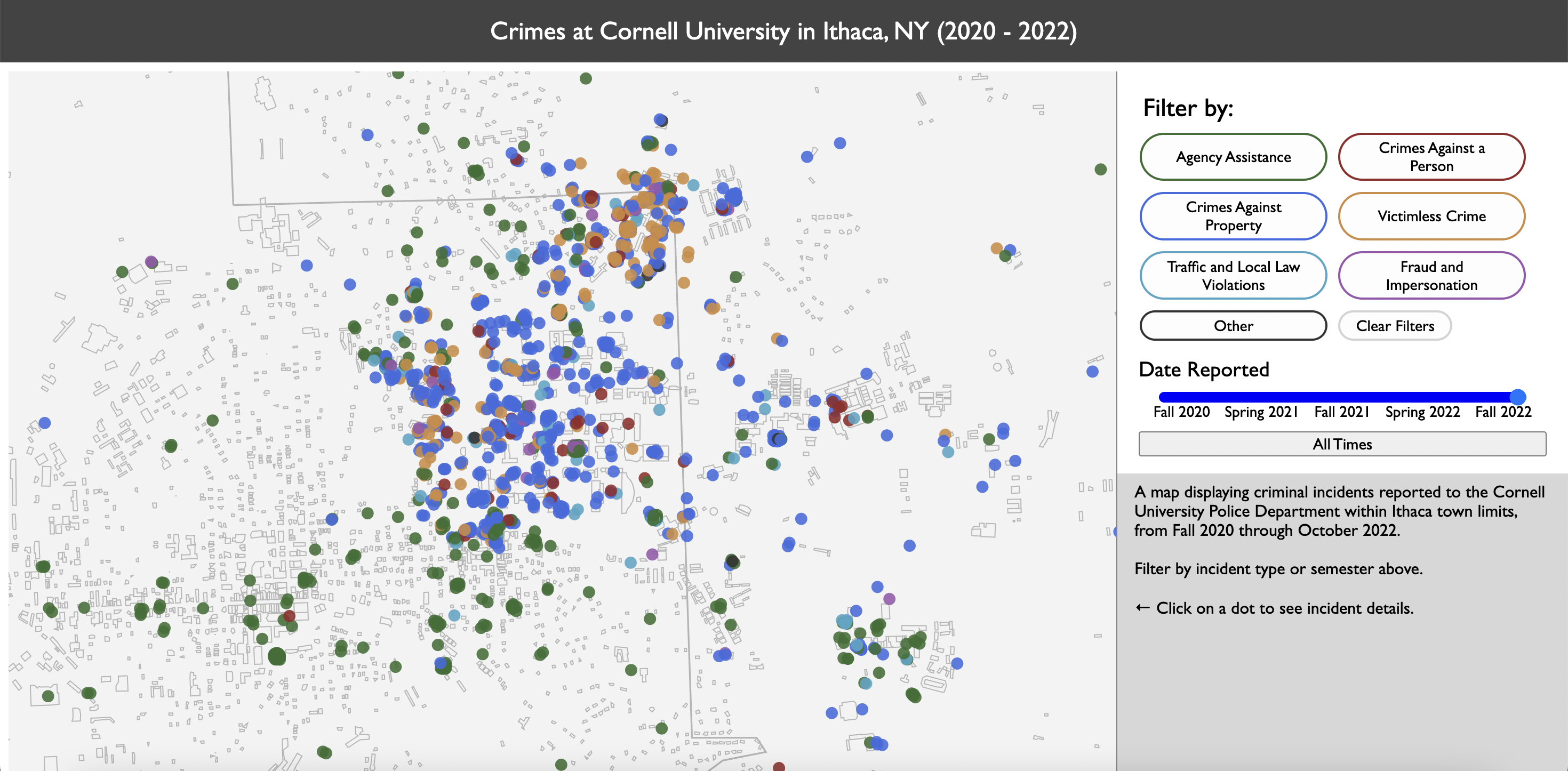Image resolution: width=1568 pixels, height=771 pixels.
Task: Select the Crimes Against Property filter
Action: point(1233,216)
